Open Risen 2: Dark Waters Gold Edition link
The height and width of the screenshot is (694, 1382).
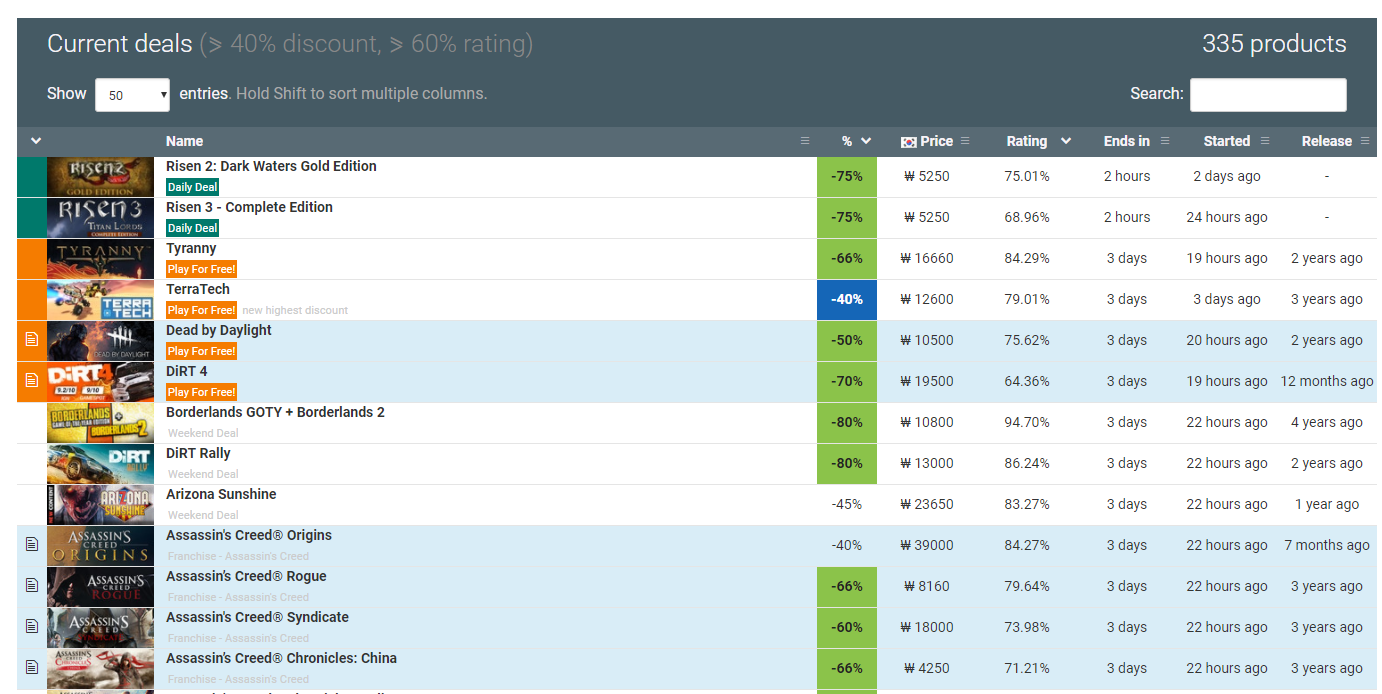coord(271,166)
